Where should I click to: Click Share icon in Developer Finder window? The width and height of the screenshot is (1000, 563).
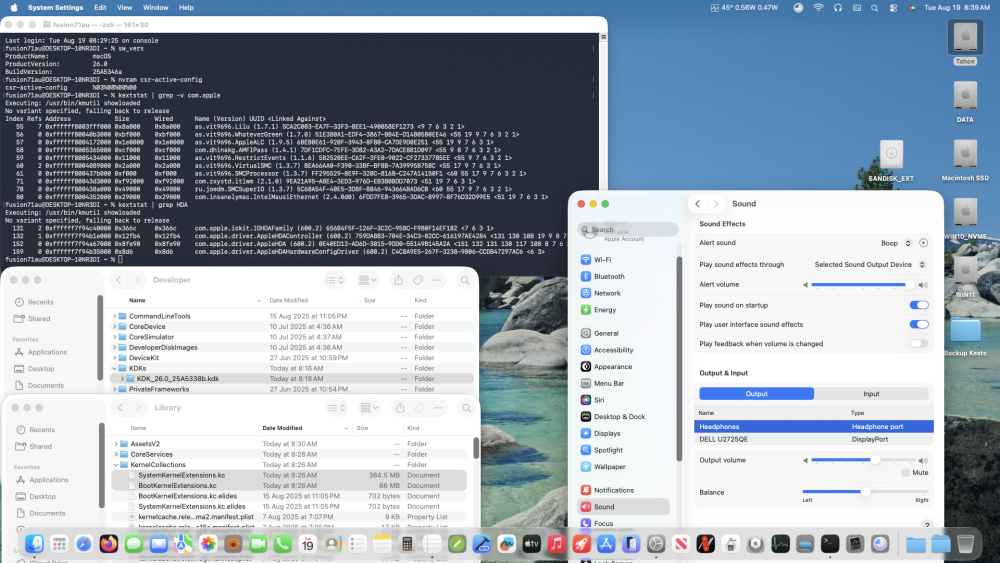(x=399, y=280)
